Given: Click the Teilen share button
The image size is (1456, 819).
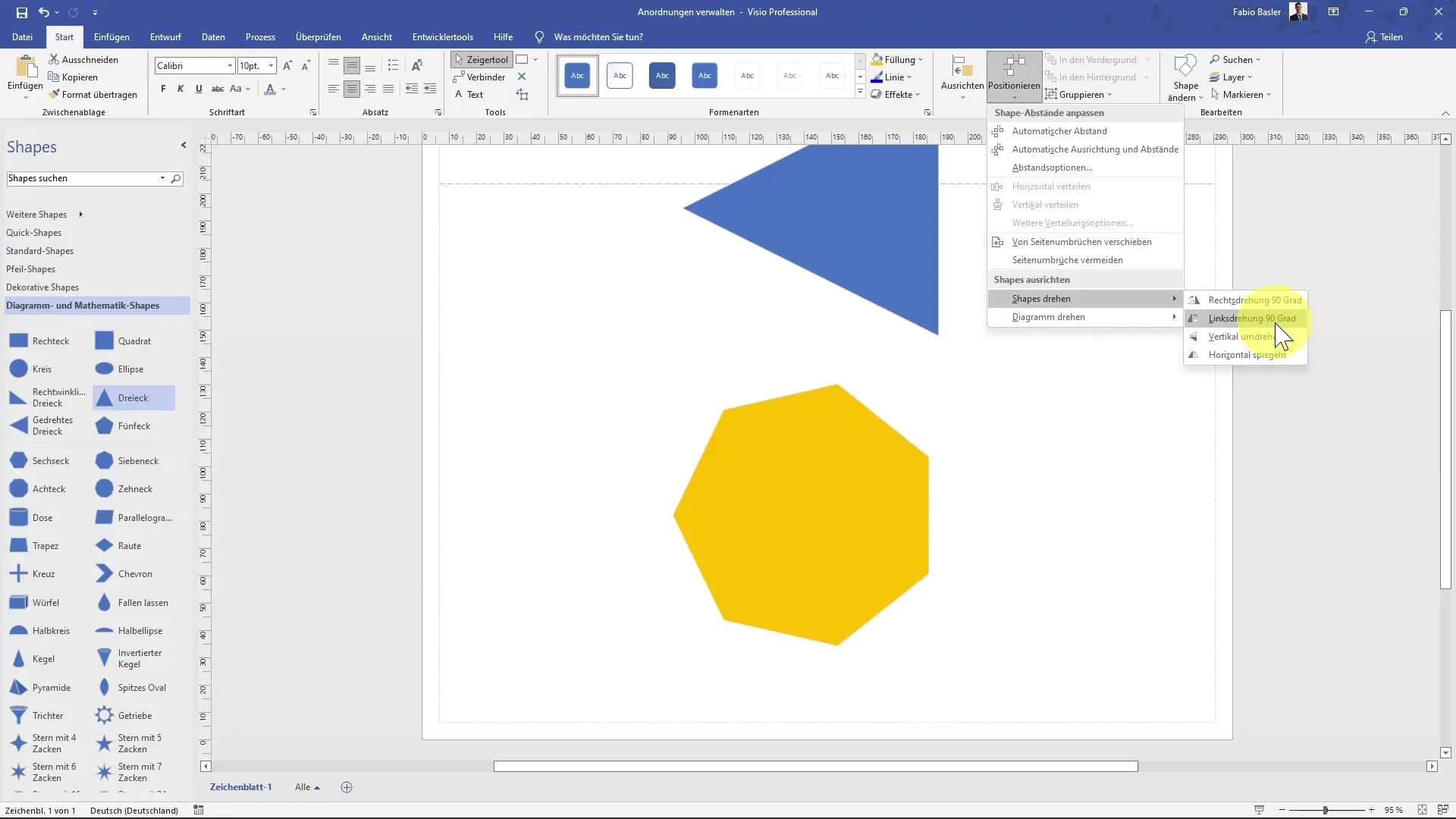Looking at the screenshot, I should pos(1384,36).
